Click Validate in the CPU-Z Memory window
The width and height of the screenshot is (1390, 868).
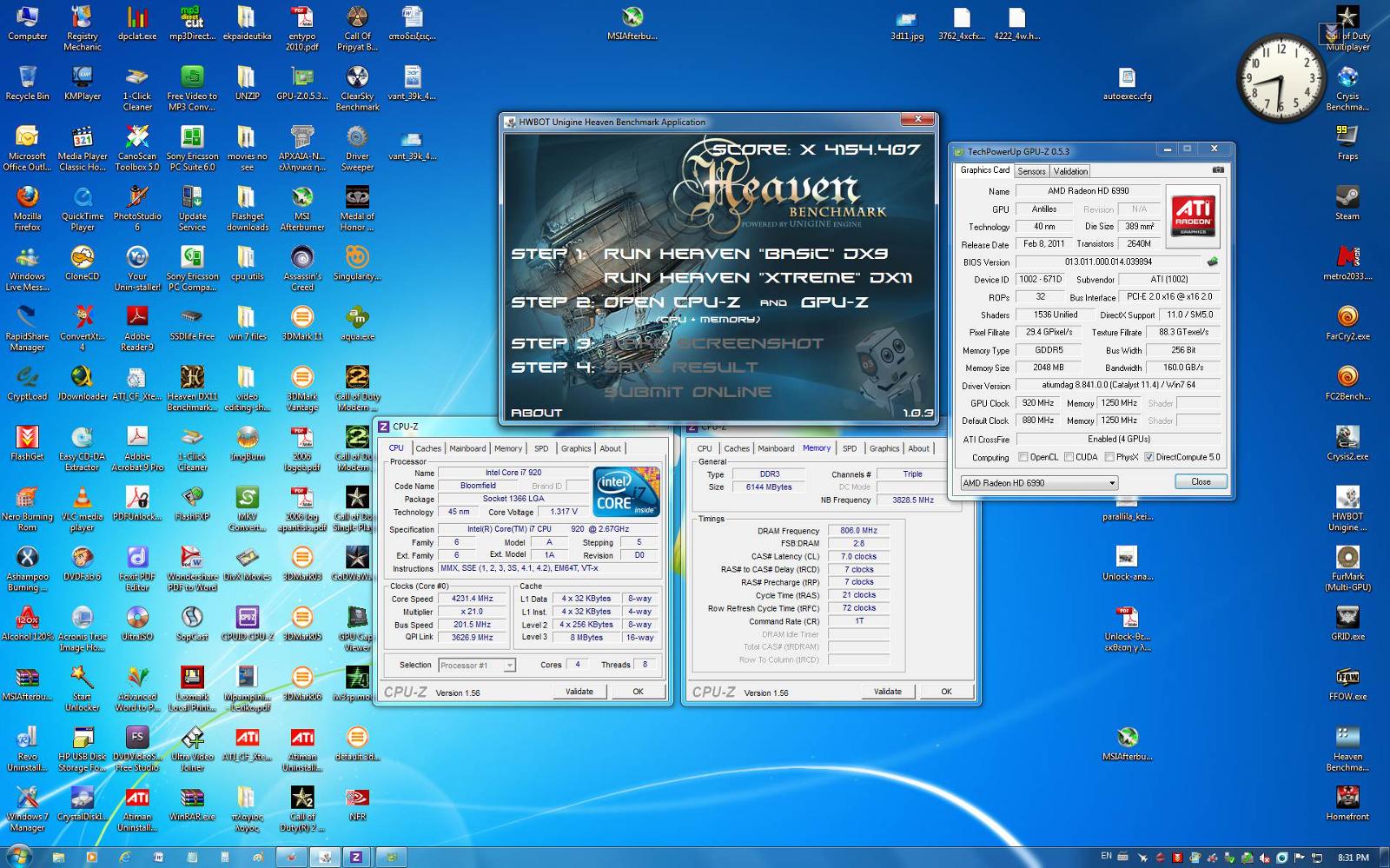(887, 692)
